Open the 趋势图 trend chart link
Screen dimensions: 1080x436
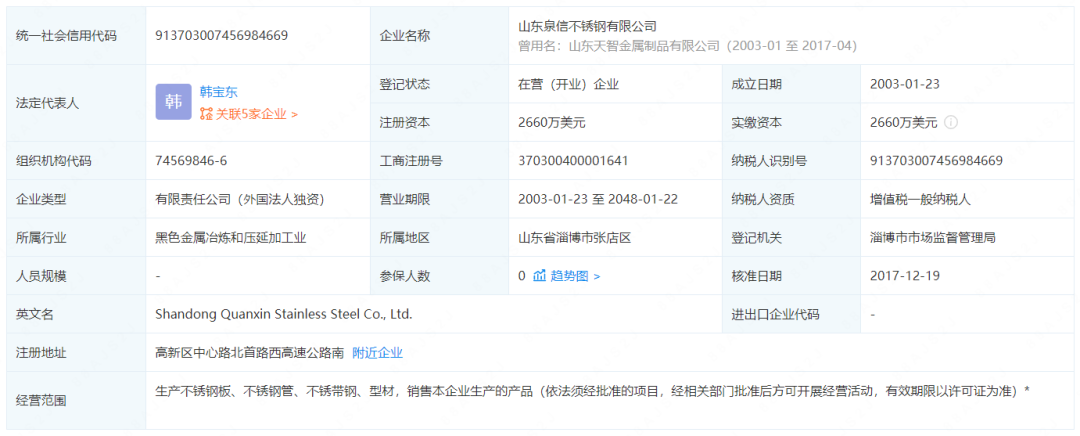574,276
